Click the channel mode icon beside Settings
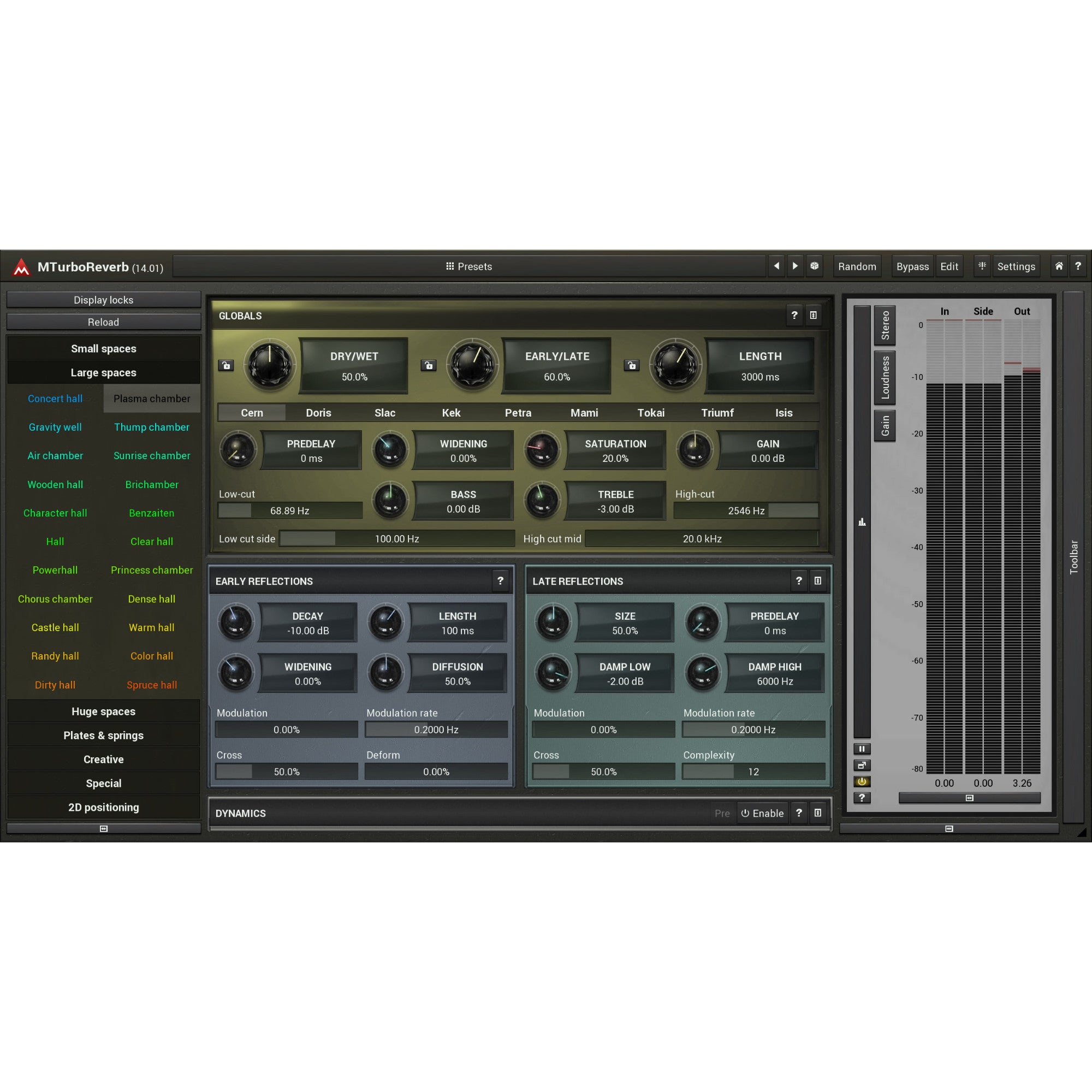The image size is (1092, 1092). pos(982,266)
